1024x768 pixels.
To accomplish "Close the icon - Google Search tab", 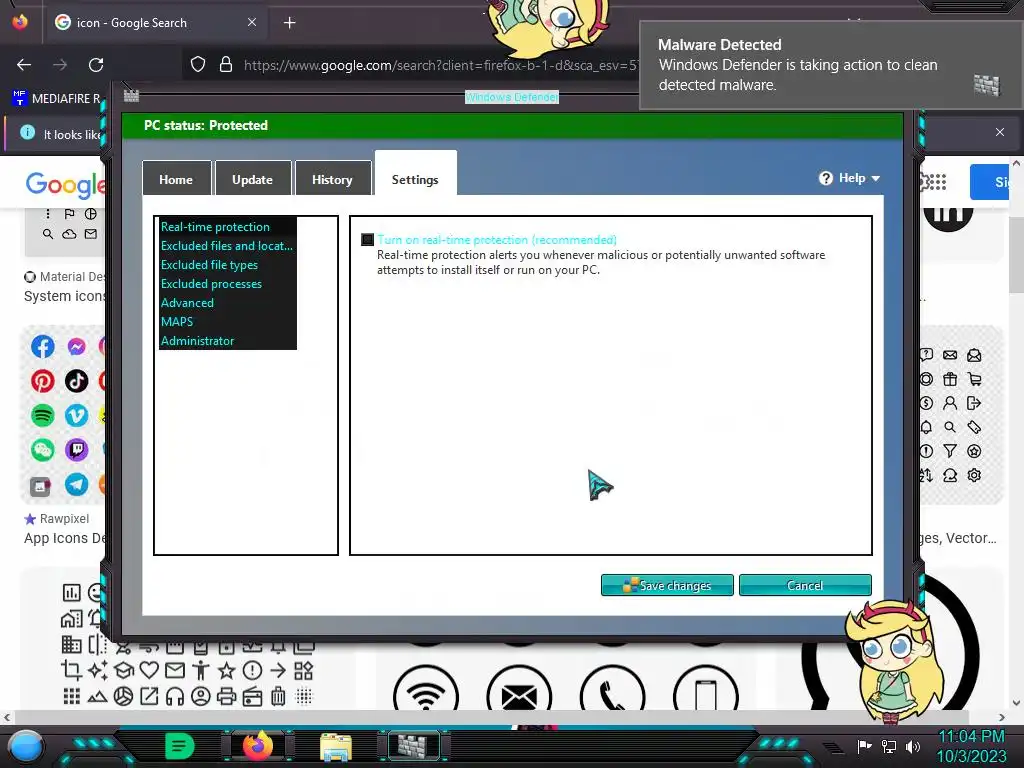I will click(x=251, y=22).
